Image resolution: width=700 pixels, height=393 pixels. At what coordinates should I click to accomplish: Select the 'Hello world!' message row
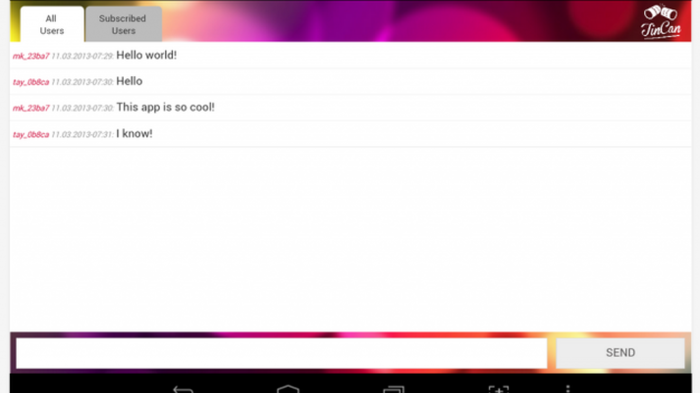[350, 55]
